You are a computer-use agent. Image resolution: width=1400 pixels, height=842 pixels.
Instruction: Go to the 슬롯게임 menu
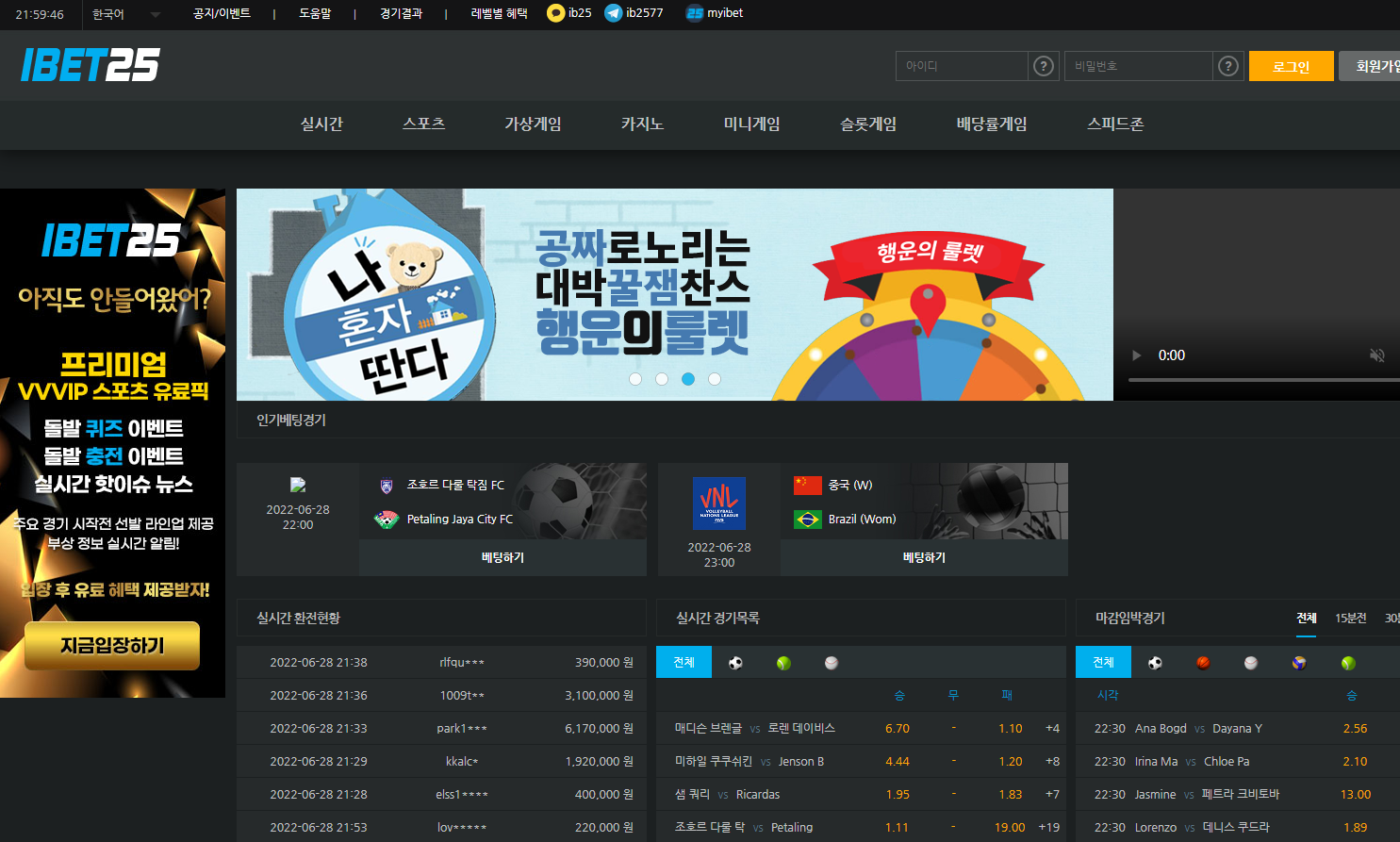[x=868, y=124]
